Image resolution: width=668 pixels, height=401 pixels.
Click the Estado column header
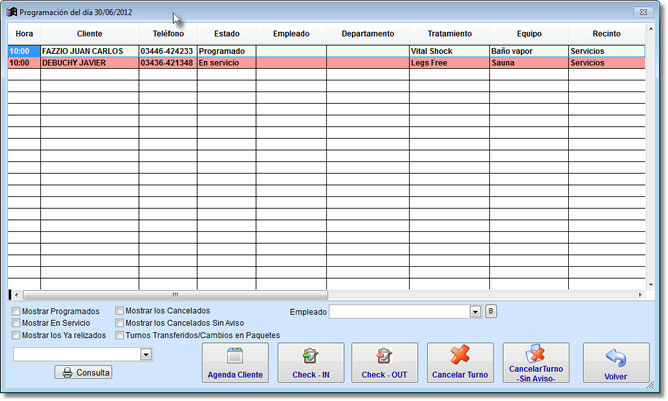[x=227, y=34]
